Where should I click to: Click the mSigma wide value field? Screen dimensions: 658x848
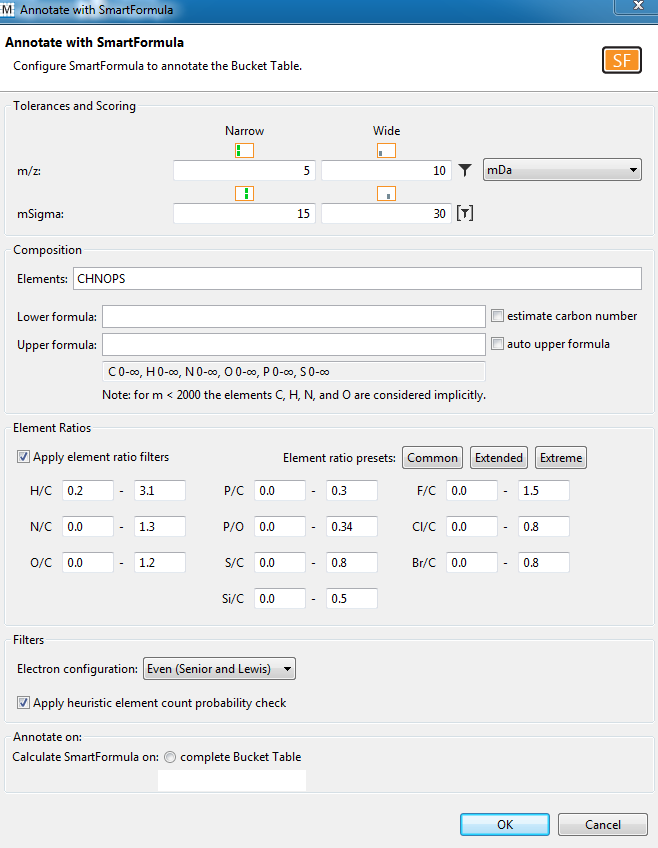[387, 214]
